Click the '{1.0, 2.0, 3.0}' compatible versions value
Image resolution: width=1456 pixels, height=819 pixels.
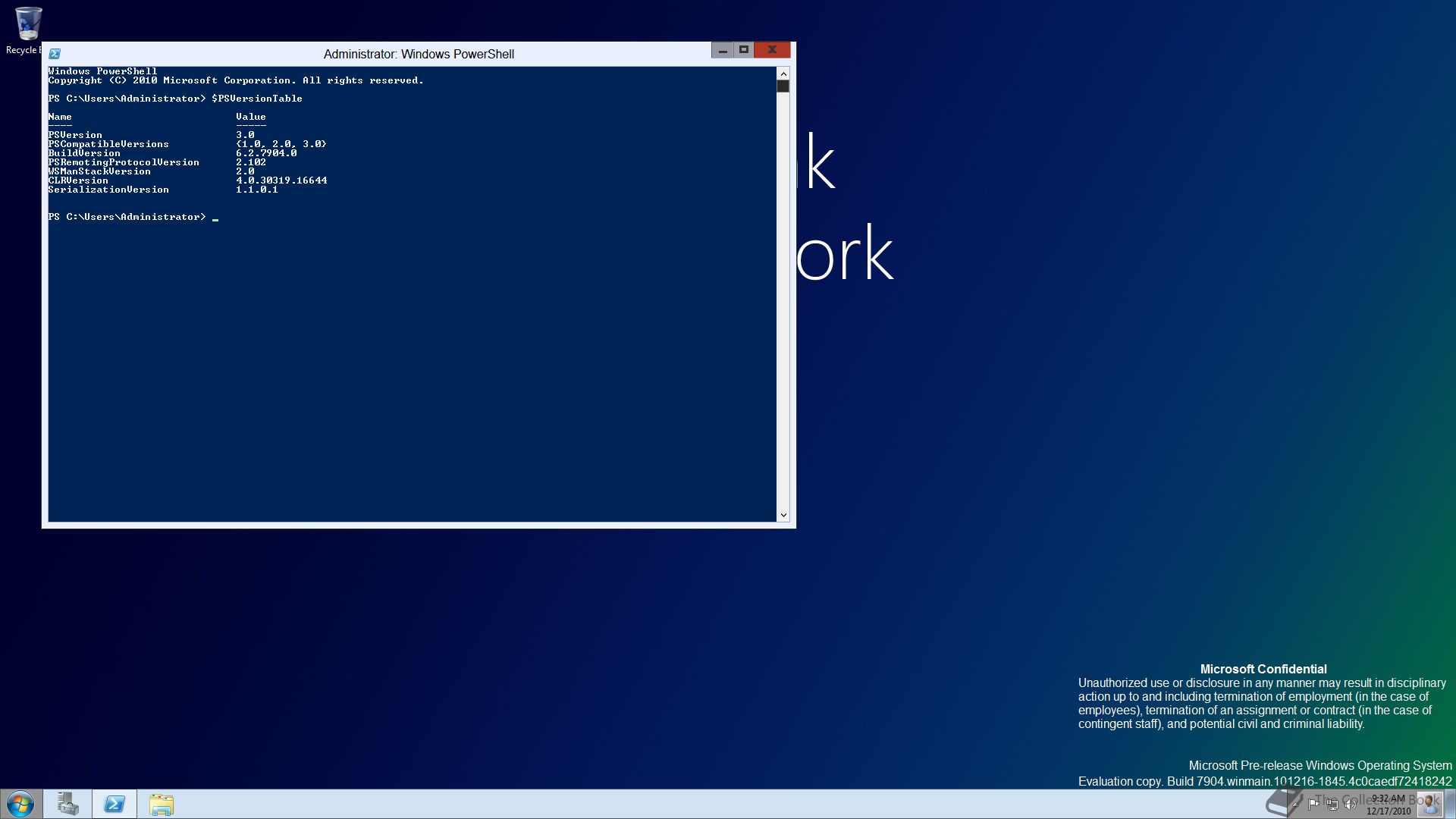click(281, 144)
